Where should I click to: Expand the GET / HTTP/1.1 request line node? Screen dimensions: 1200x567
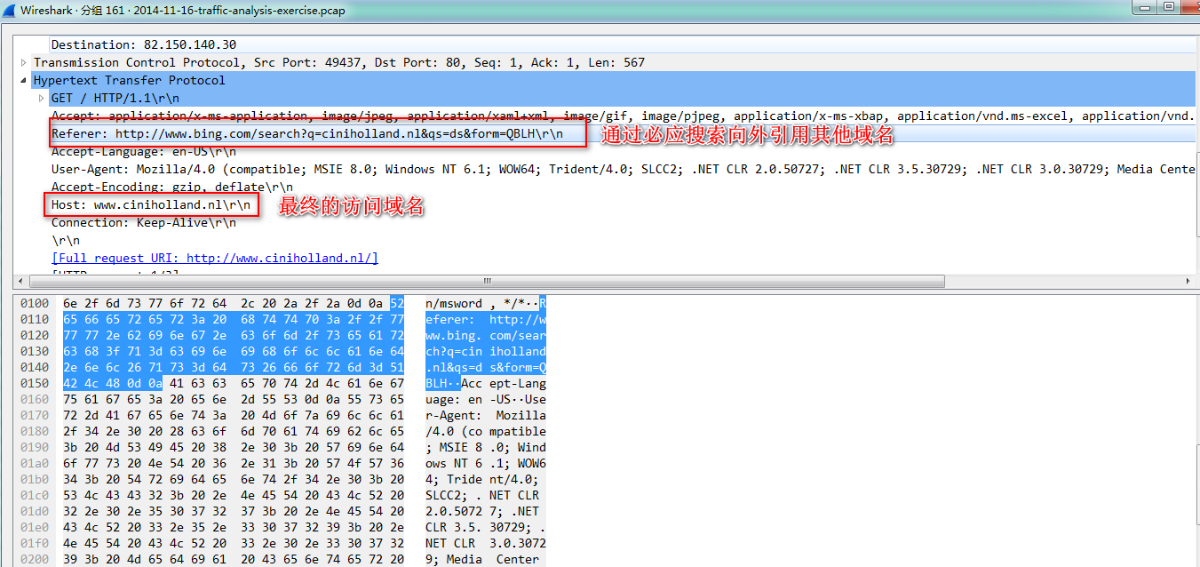coord(41,98)
